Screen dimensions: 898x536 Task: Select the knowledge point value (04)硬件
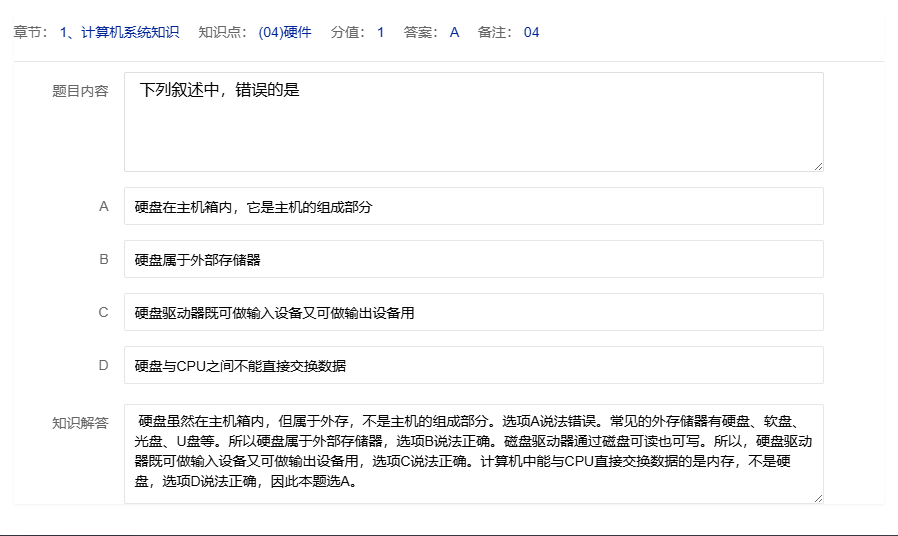(285, 32)
